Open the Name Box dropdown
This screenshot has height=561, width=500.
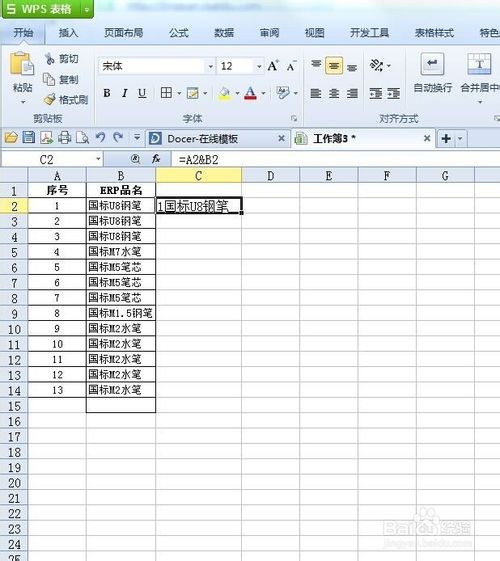click(98, 159)
